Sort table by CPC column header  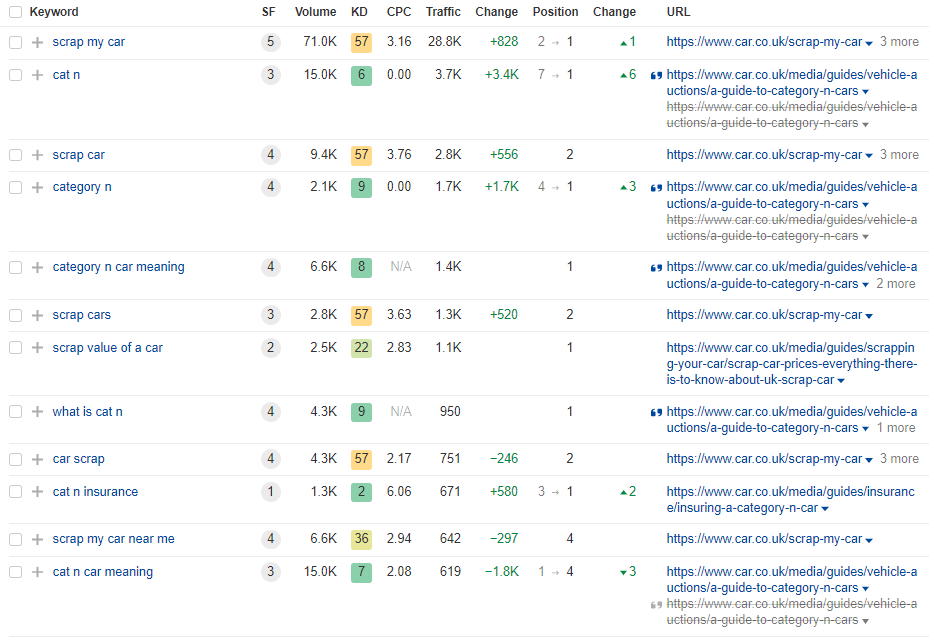point(399,12)
